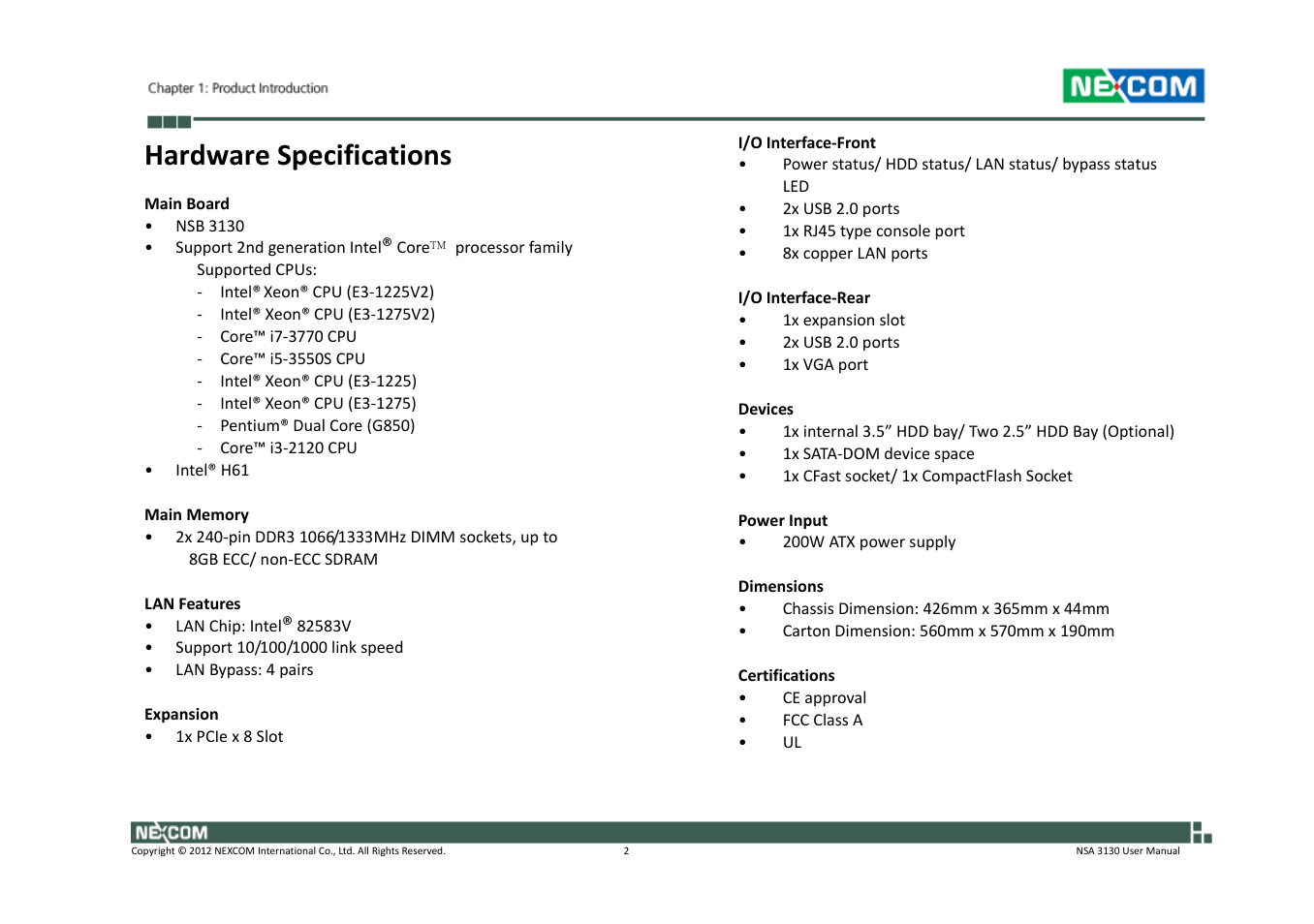The image size is (1314, 924).
Task: Select the Power Input heading
Action: click(x=783, y=520)
